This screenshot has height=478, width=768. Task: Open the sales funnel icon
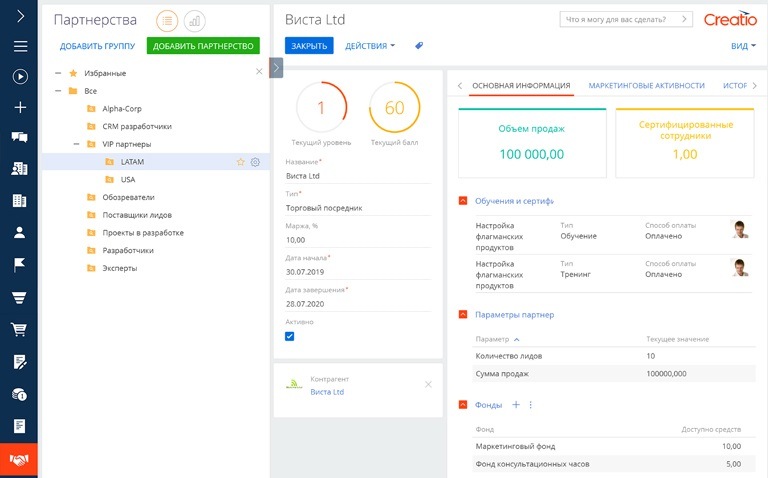(19, 297)
